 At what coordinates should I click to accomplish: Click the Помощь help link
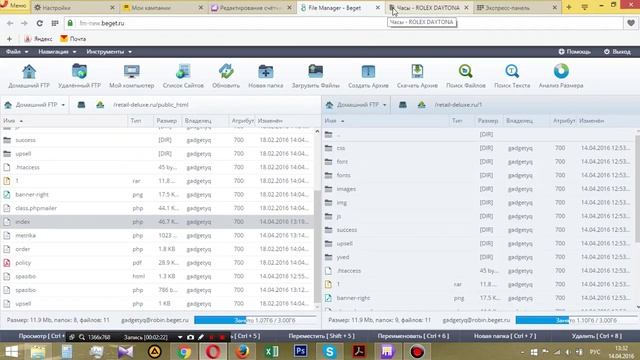[574, 52]
